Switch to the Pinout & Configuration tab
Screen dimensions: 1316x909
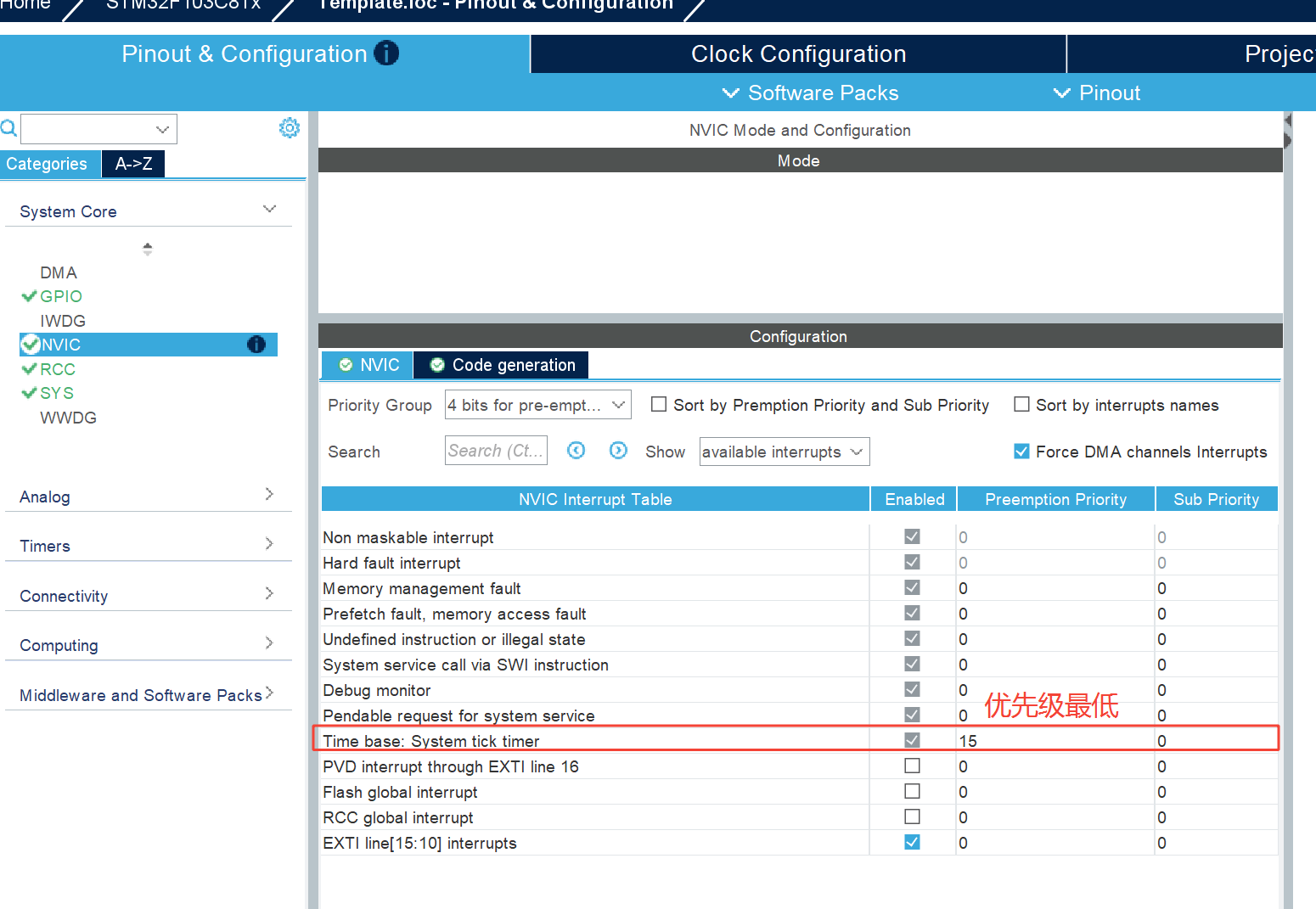coord(264,53)
